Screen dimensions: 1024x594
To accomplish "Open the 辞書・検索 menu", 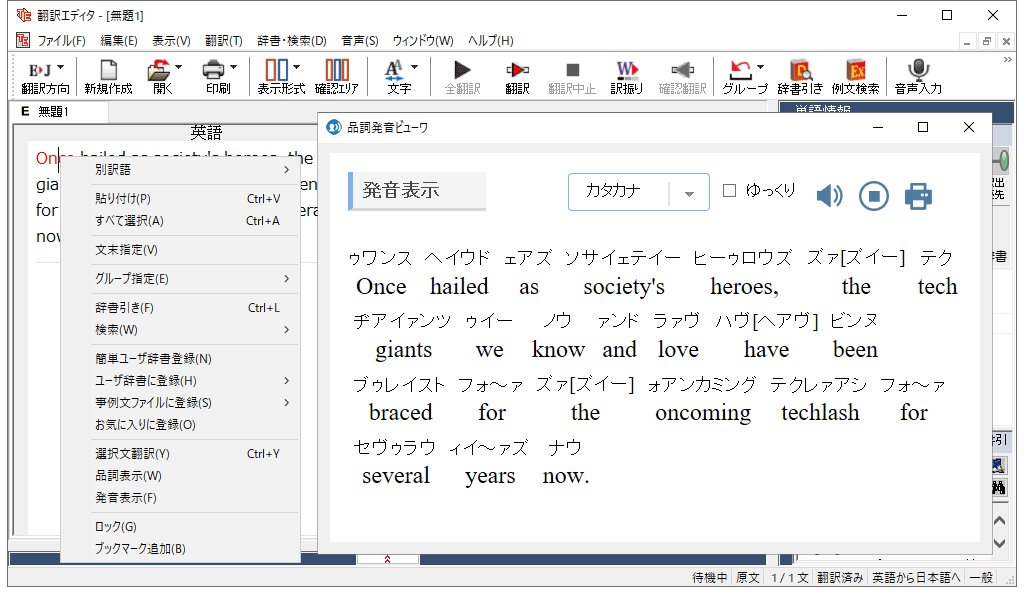I will coord(291,41).
